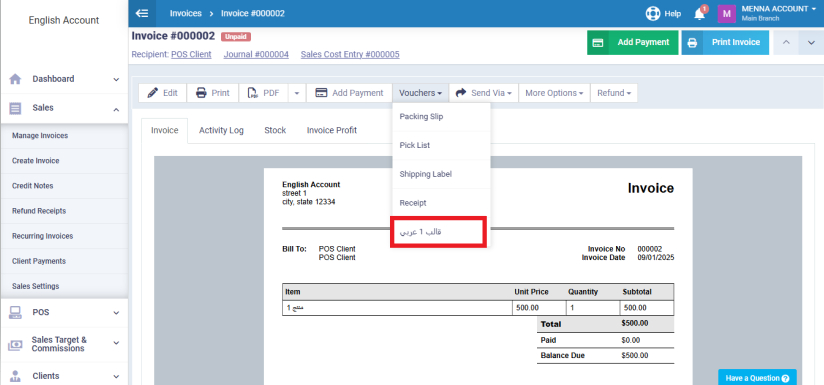Go to previous invoice with up chevron
Screen dimensions: 824x385
[x=786, y=43]
